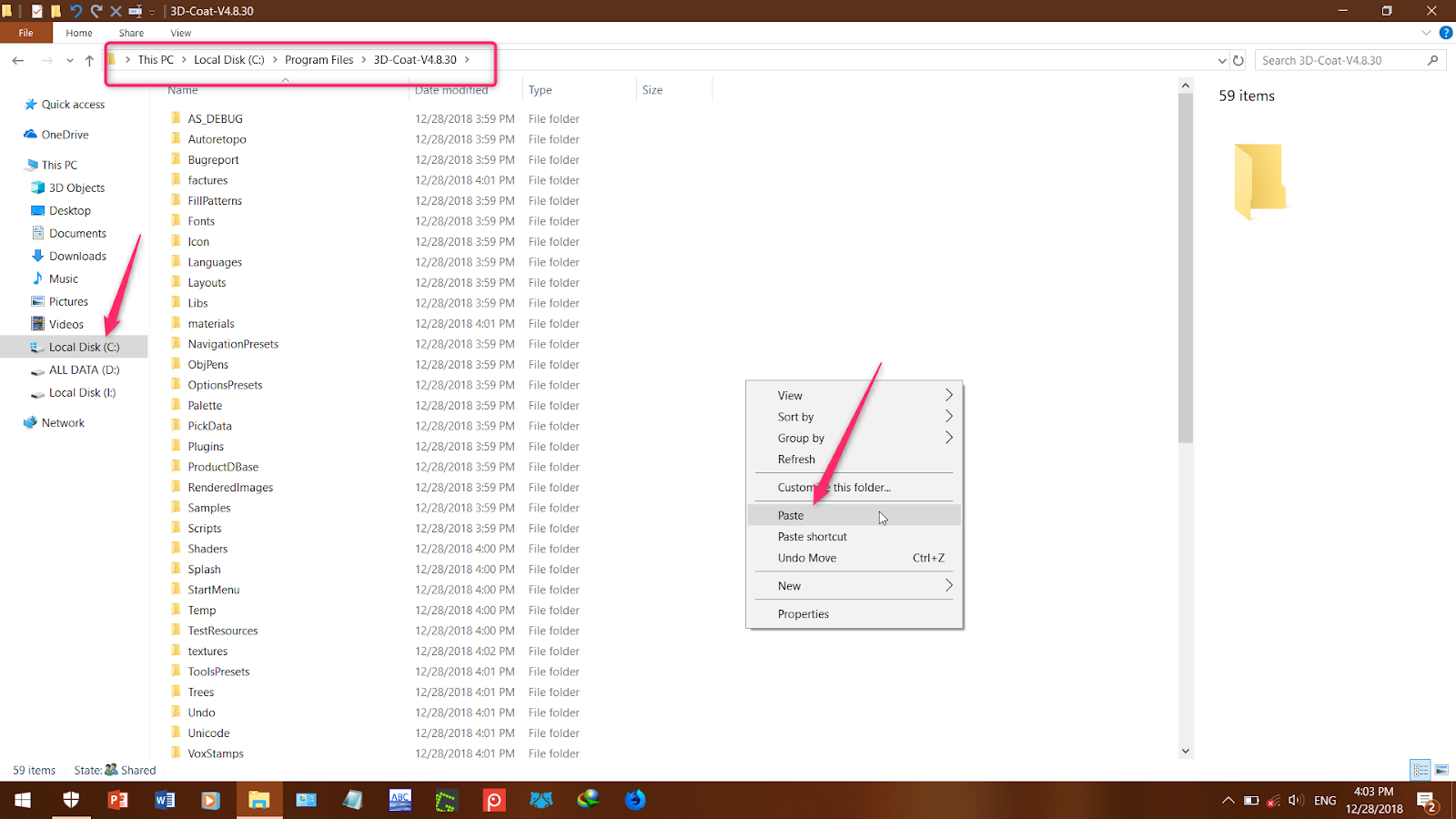Image resolution: width=1456 pixels, height=819 pixels.
Task: Select Quick access in navigation pane
Action: coord(73,104)
